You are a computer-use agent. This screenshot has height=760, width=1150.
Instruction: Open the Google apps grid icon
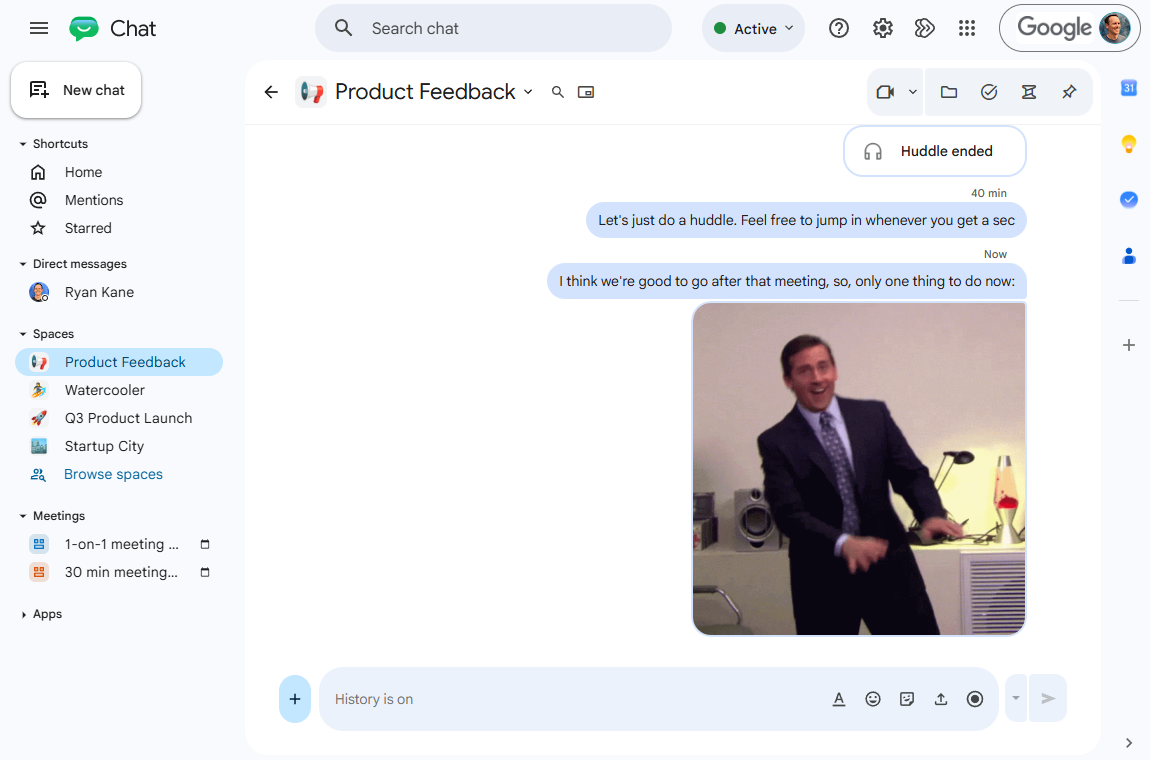pyautogui.click(x=967, y=29)
